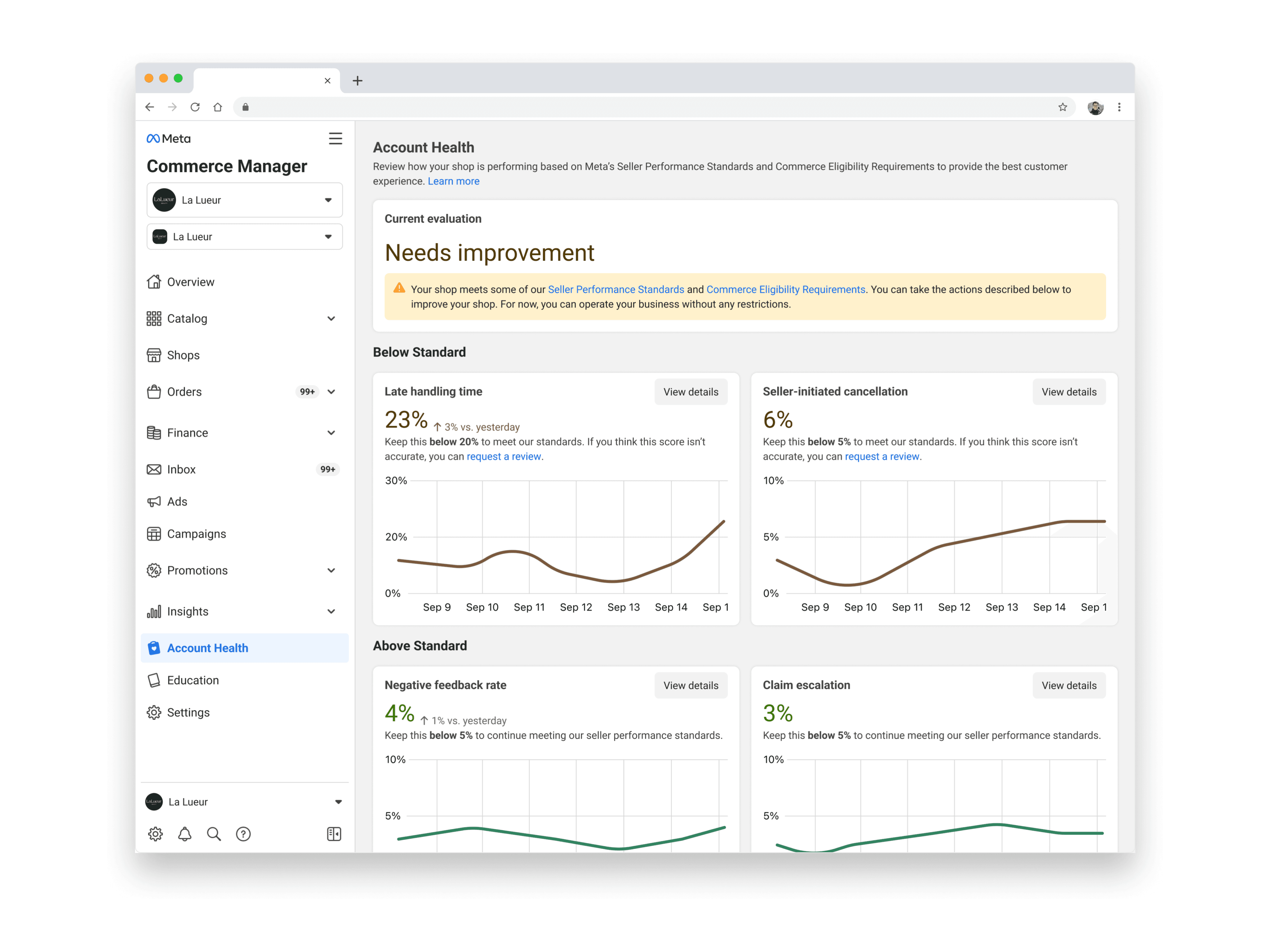Click the Meta logo in sidebar
1270x952 pixels.
[x=168, y=138]
